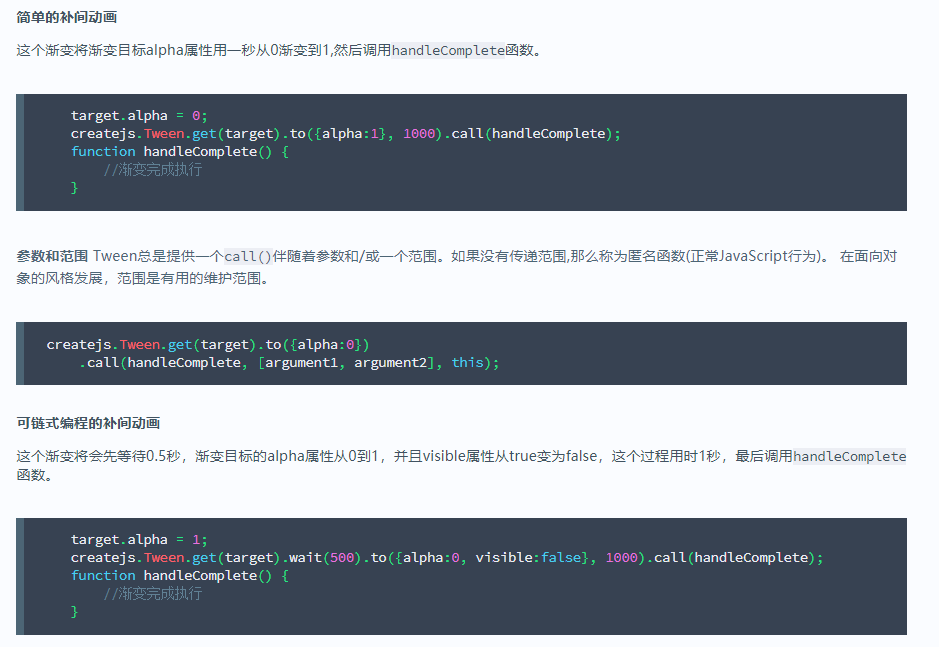Click the heading 简单的补间动画

point(66,17)
